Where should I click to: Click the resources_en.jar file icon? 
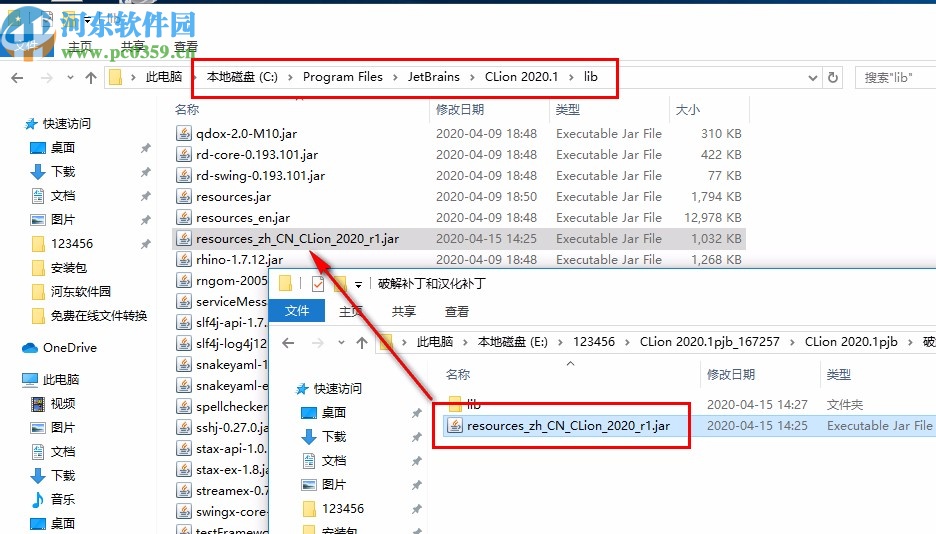184,217
